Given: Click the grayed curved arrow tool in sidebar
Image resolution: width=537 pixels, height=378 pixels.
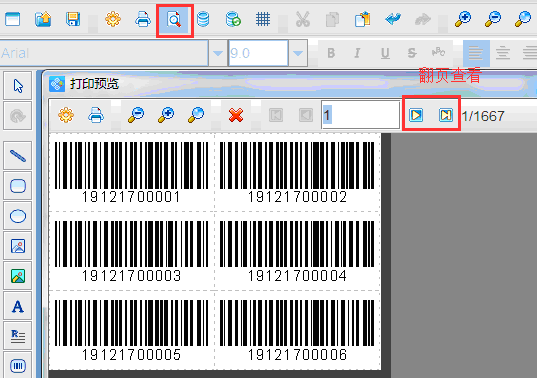Looking at the screenshot, I should pos(18,116).
